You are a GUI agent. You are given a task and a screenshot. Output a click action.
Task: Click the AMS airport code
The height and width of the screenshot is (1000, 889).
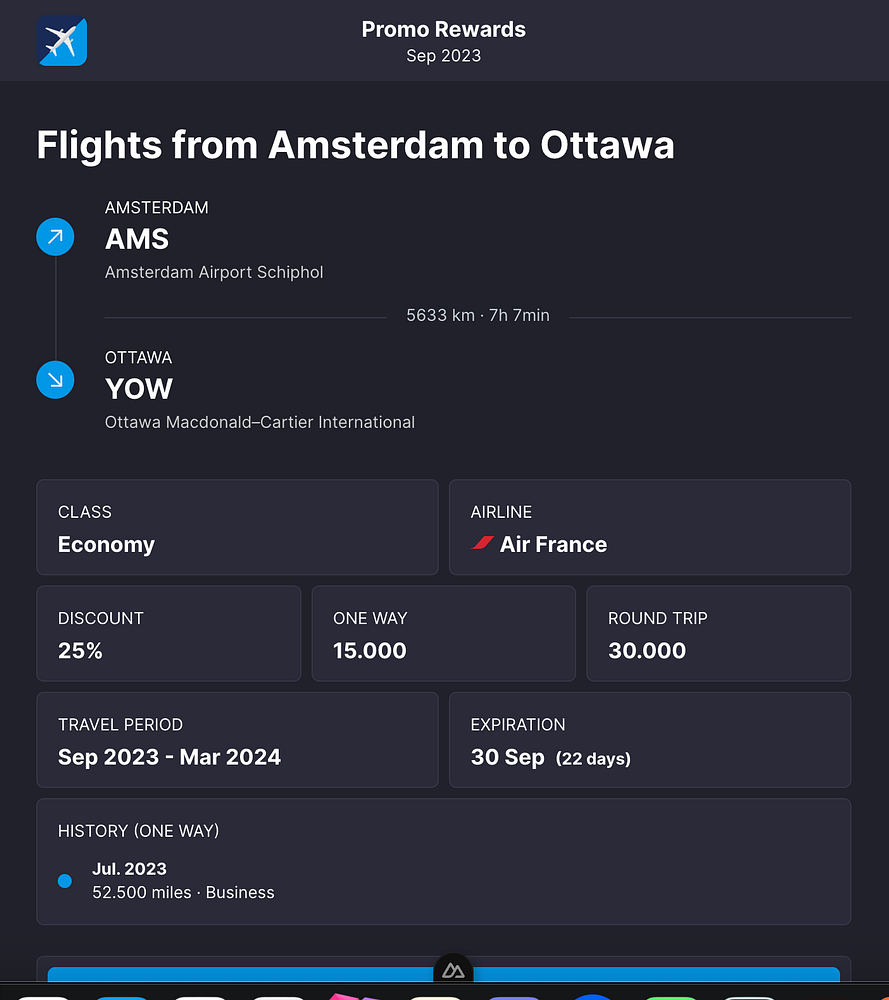[x=137, y=239]
